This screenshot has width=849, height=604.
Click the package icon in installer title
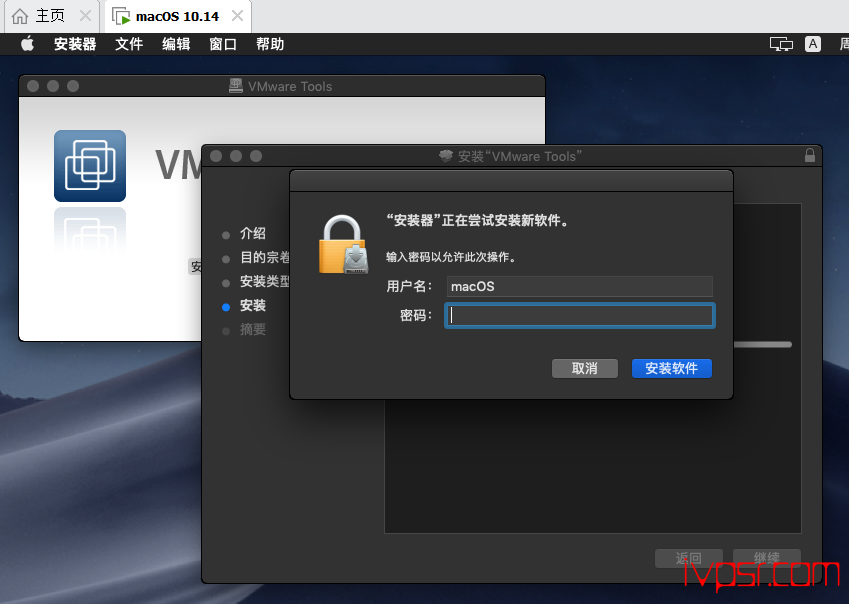tap(446, 156)
